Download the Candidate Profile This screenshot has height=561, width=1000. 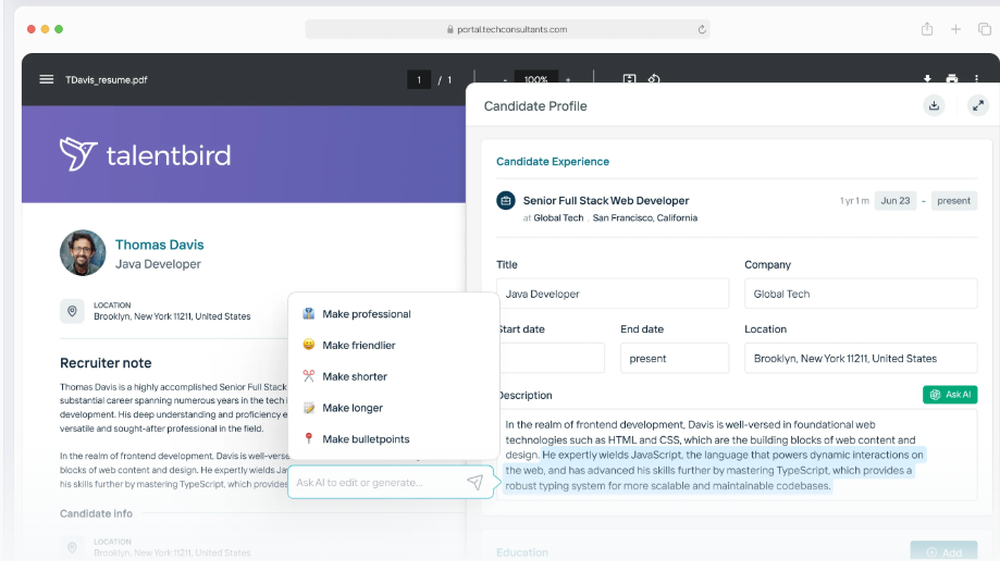tap(934, 106)
